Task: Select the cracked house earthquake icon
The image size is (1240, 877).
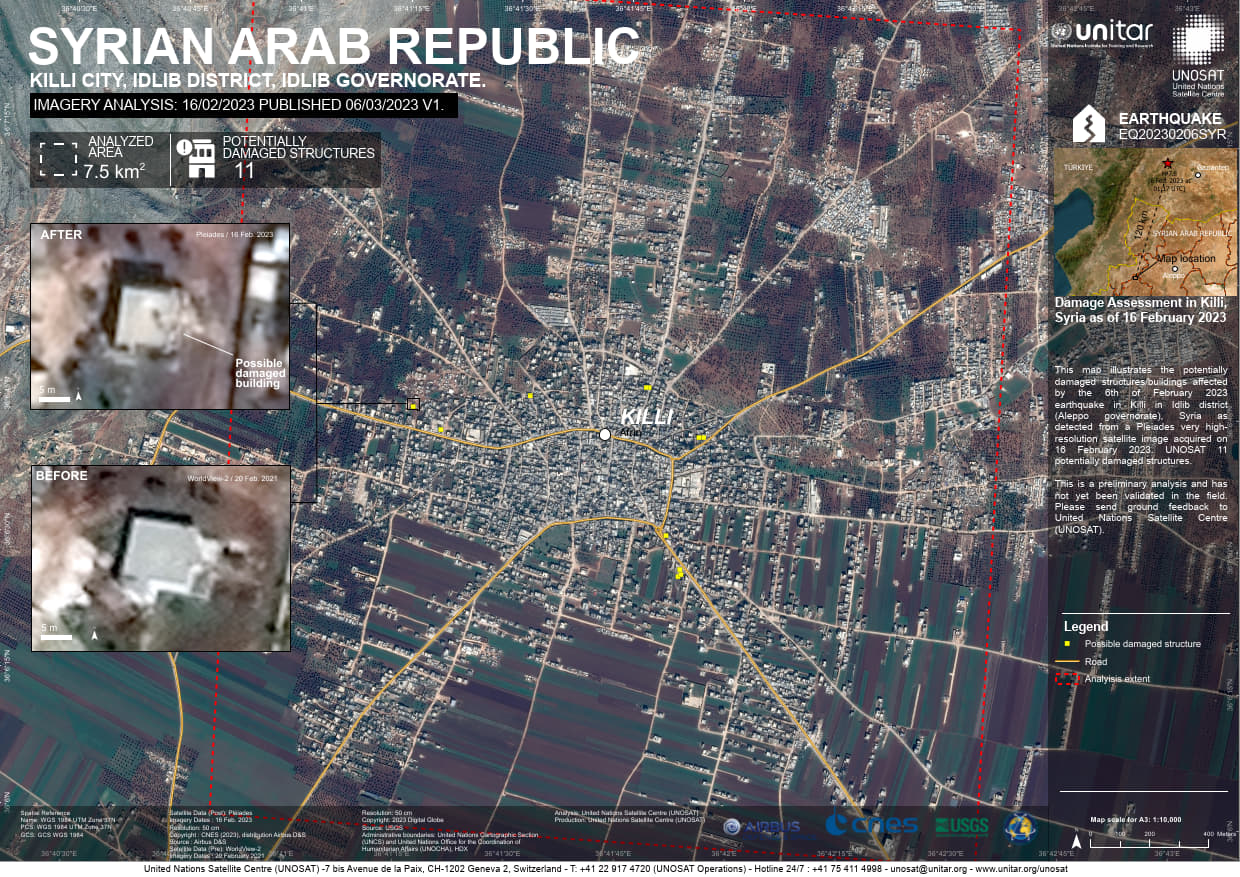Action: 1088,124
